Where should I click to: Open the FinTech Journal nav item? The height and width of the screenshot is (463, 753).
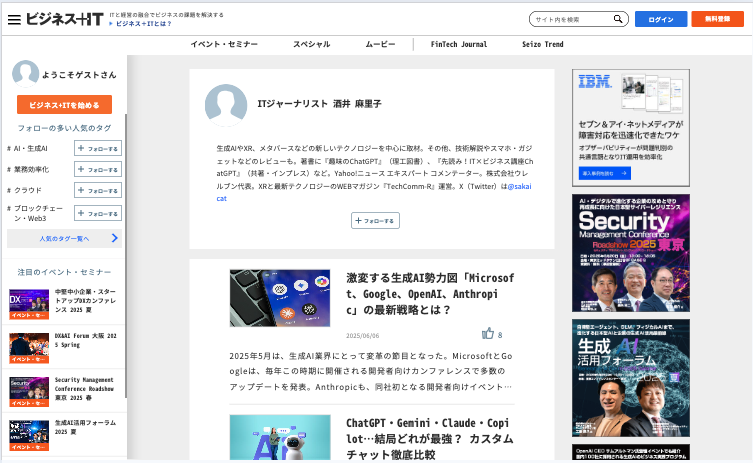[459, 44]
